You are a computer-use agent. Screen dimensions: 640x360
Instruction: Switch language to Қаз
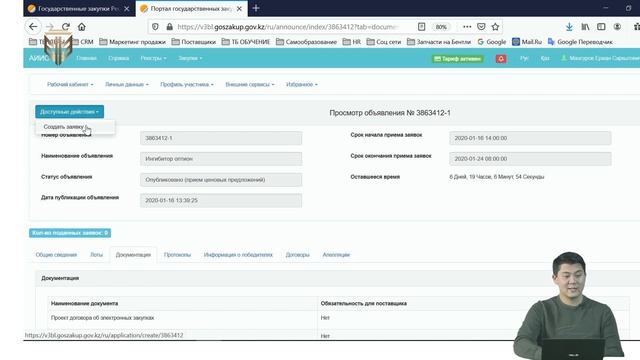tap(545, 58)
